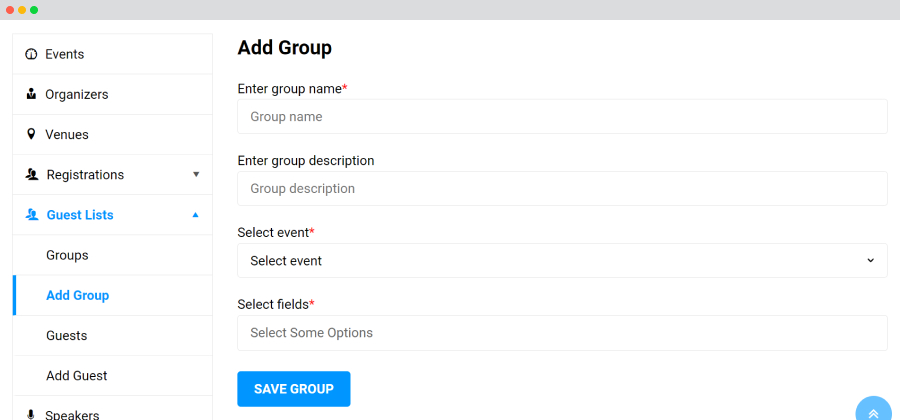
Task: Collapse the Guest Lists submenu arrow
Action: [x=196, y=215]
